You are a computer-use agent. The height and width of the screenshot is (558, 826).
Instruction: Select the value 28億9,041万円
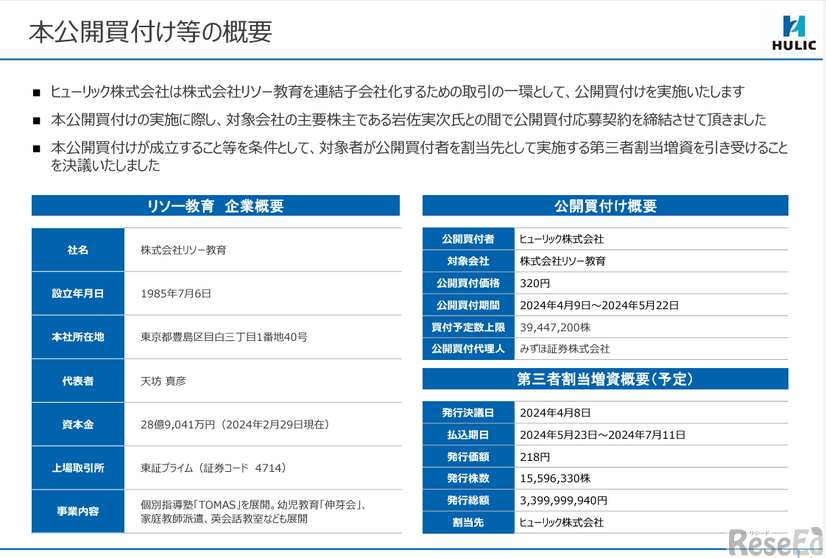[x=178, y=425]
